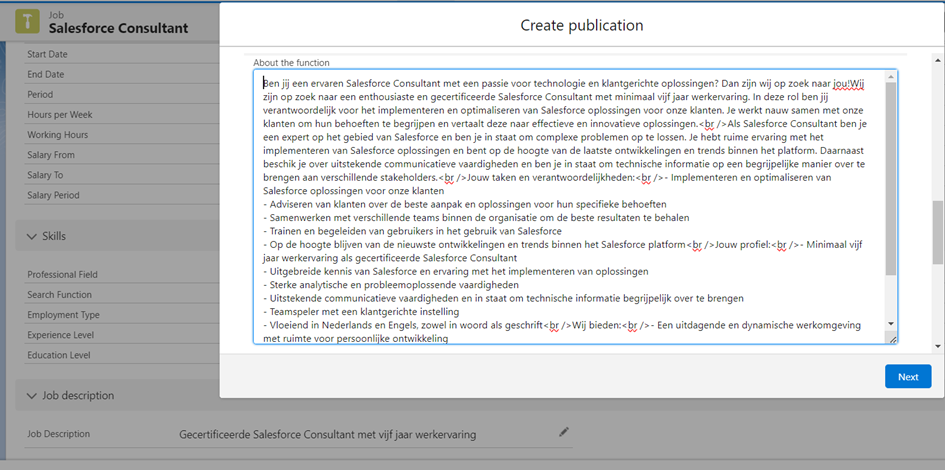The image size is (945, 470).
Task: Click the textarea resize handle corner
Action: [891, 339]
